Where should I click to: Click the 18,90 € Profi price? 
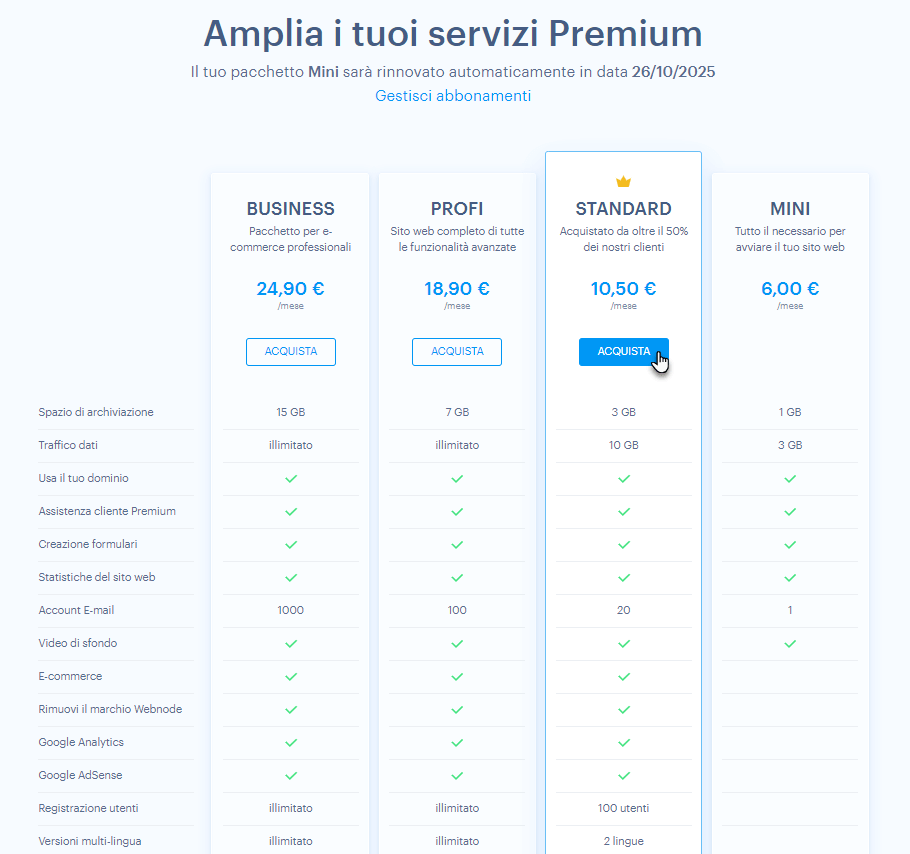(x=457, y=288)
